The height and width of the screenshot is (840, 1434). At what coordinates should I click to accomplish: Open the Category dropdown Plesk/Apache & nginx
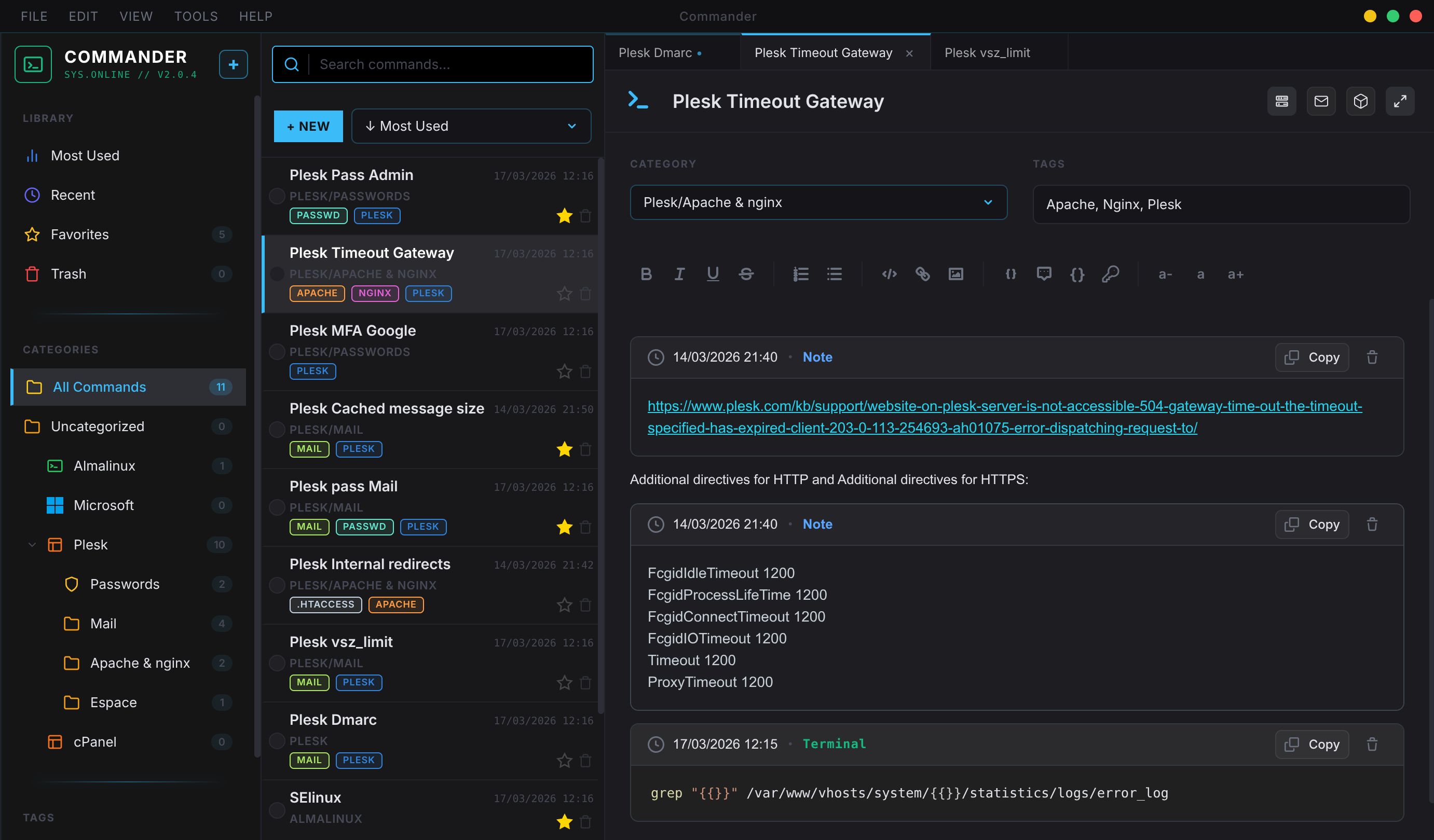[x=818, y=202]
